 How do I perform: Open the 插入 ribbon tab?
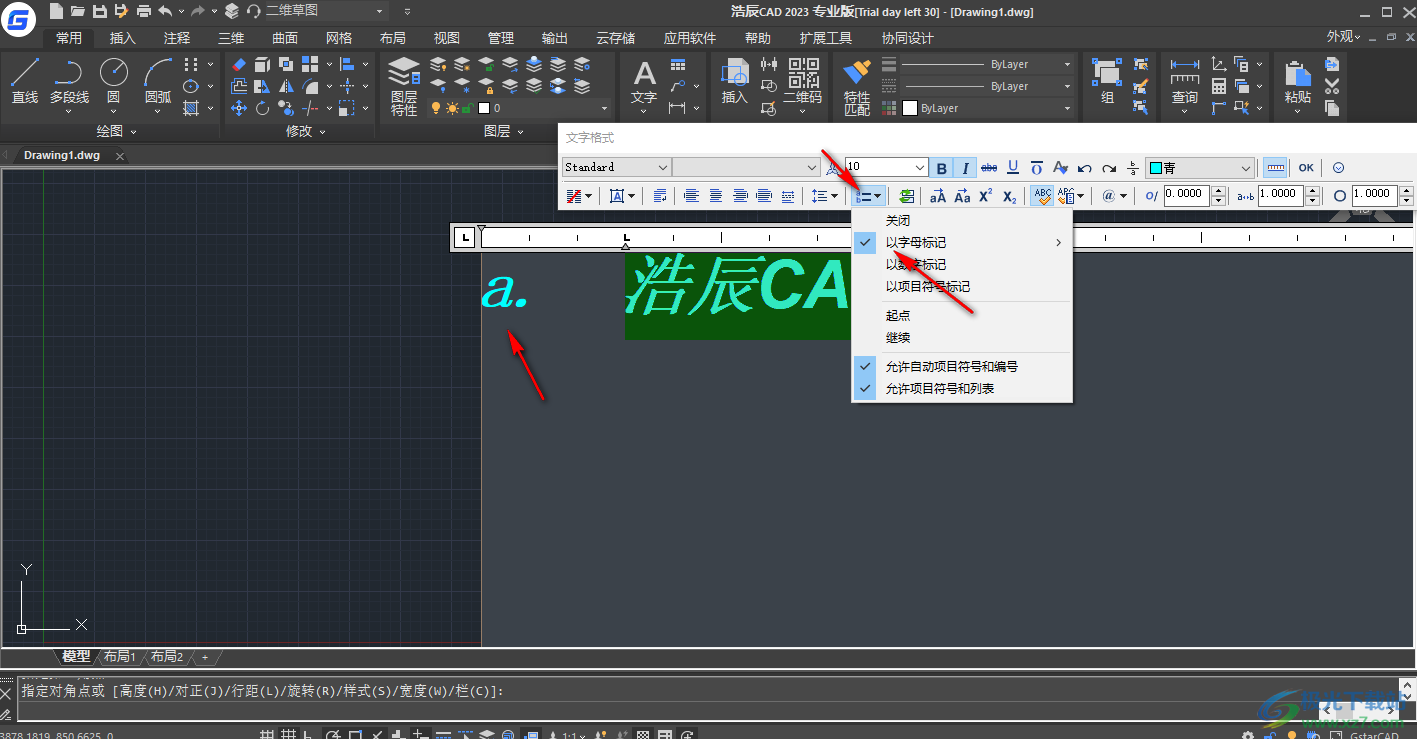(x=123, y=38)
